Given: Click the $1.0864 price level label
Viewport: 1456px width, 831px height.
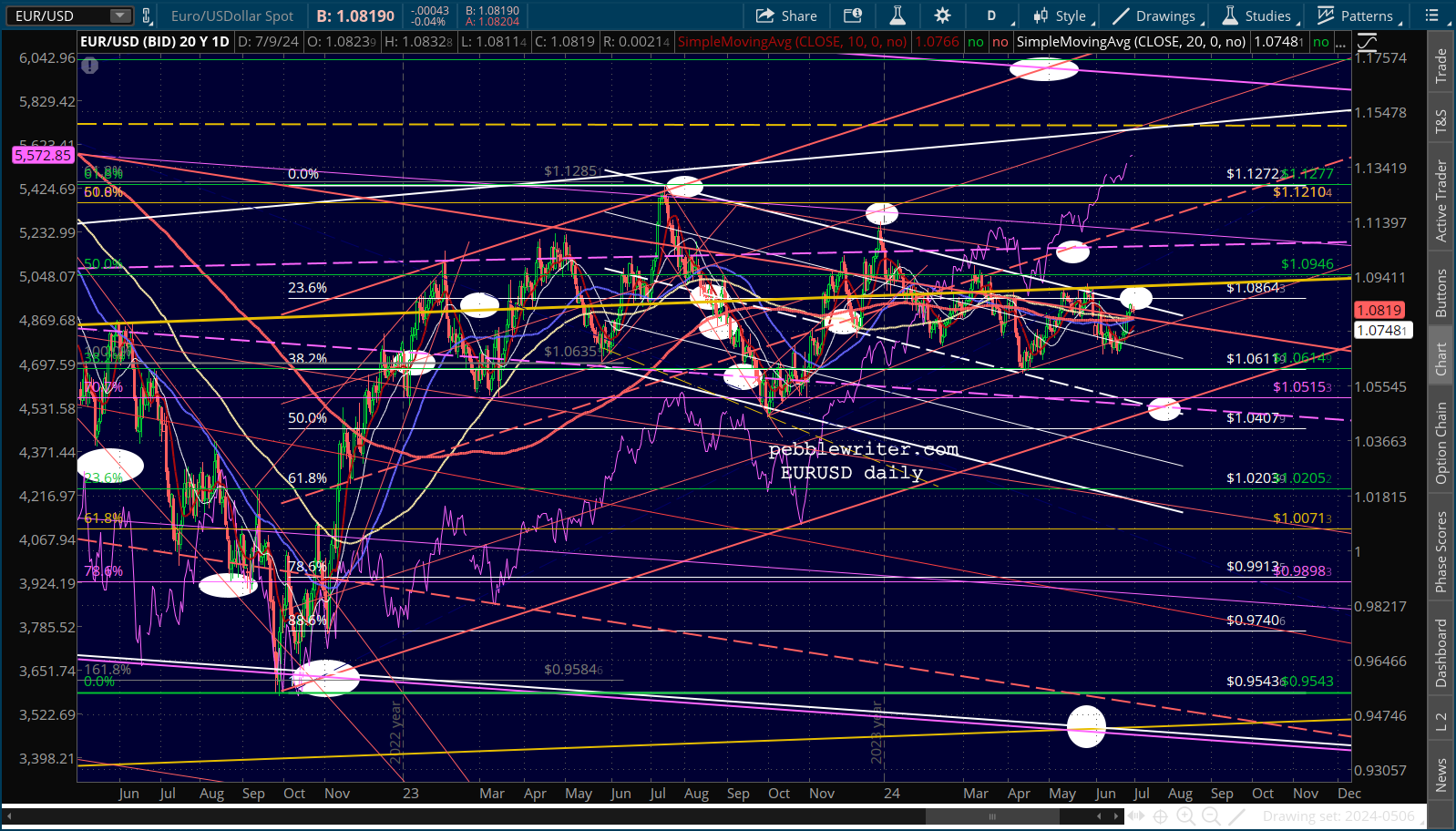Looking at the screenshot, I should (x=1256, y=288).
